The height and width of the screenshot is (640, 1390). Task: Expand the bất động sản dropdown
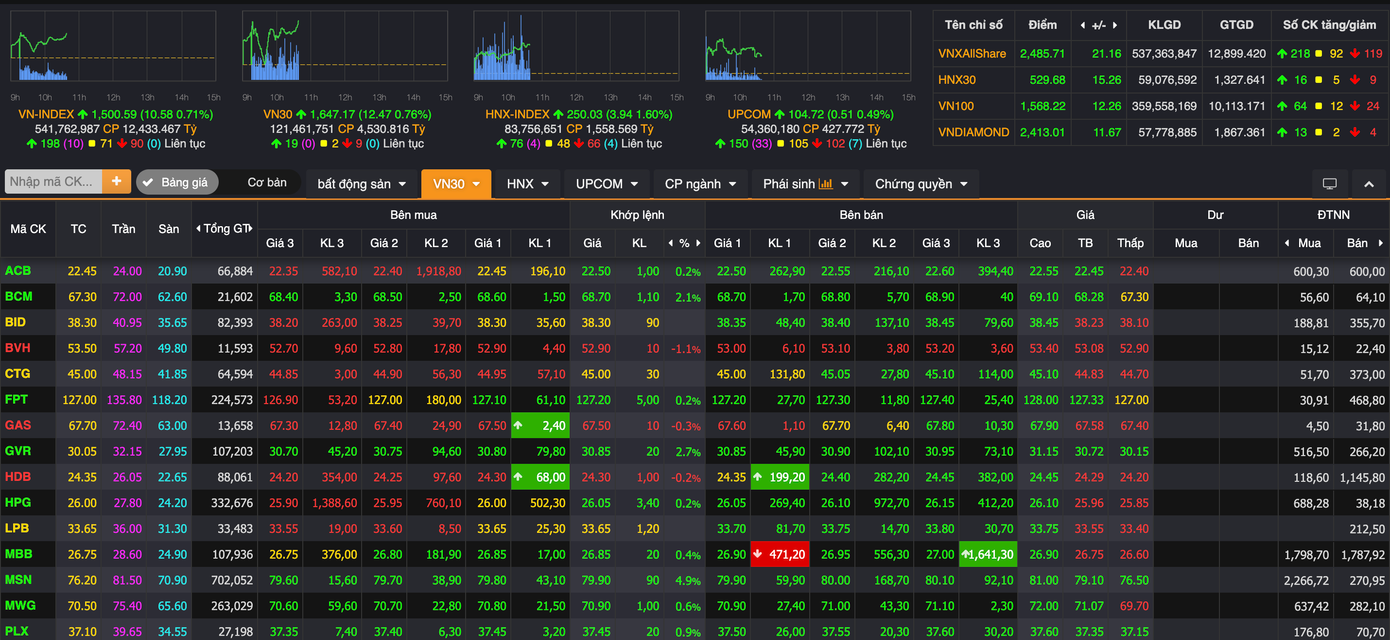pyautogui.click(x=362, y=184)
